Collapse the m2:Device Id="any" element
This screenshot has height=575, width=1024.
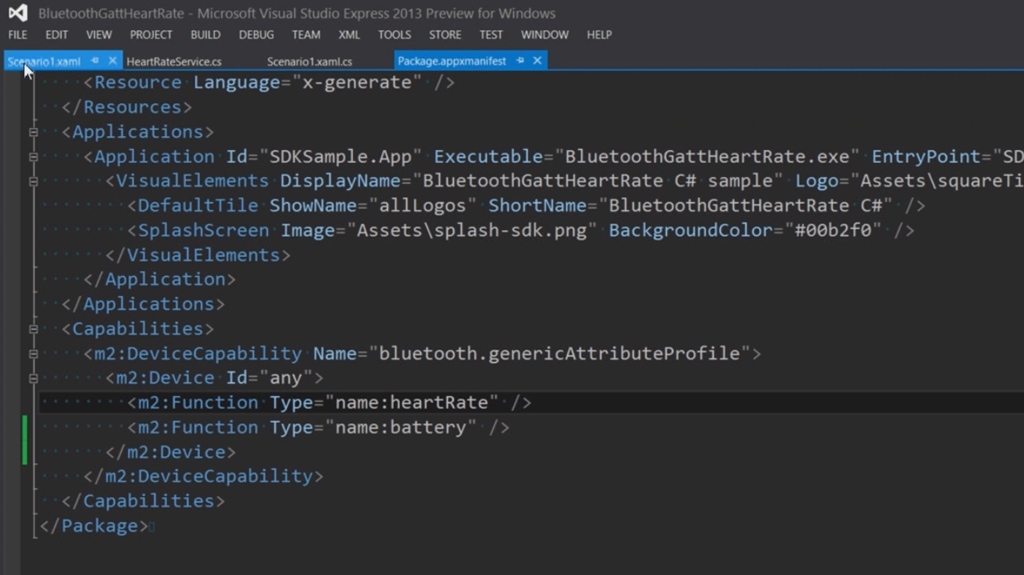[33, 378]
